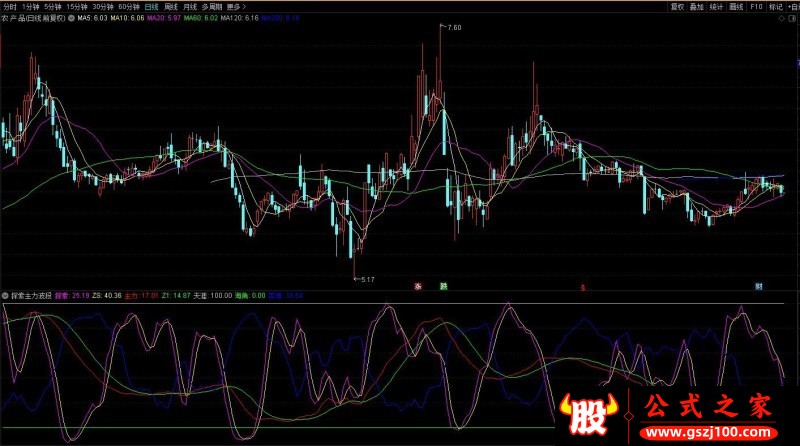Click the diamond icon at top right
Image resolution: width=800 pixels, height=446 pixels.
(781, 18)
